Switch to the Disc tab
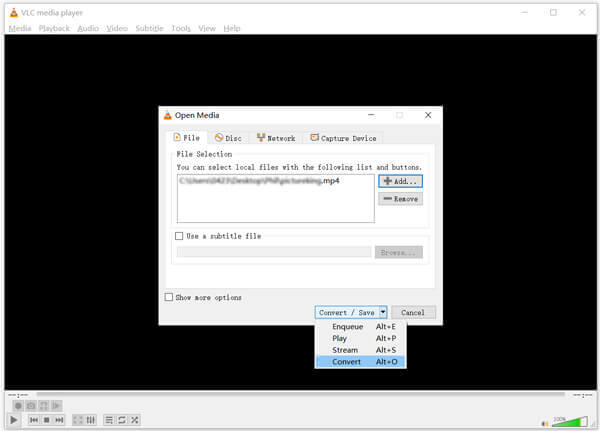The width and height of the screenshot is (600, 431). click(228, 138)
